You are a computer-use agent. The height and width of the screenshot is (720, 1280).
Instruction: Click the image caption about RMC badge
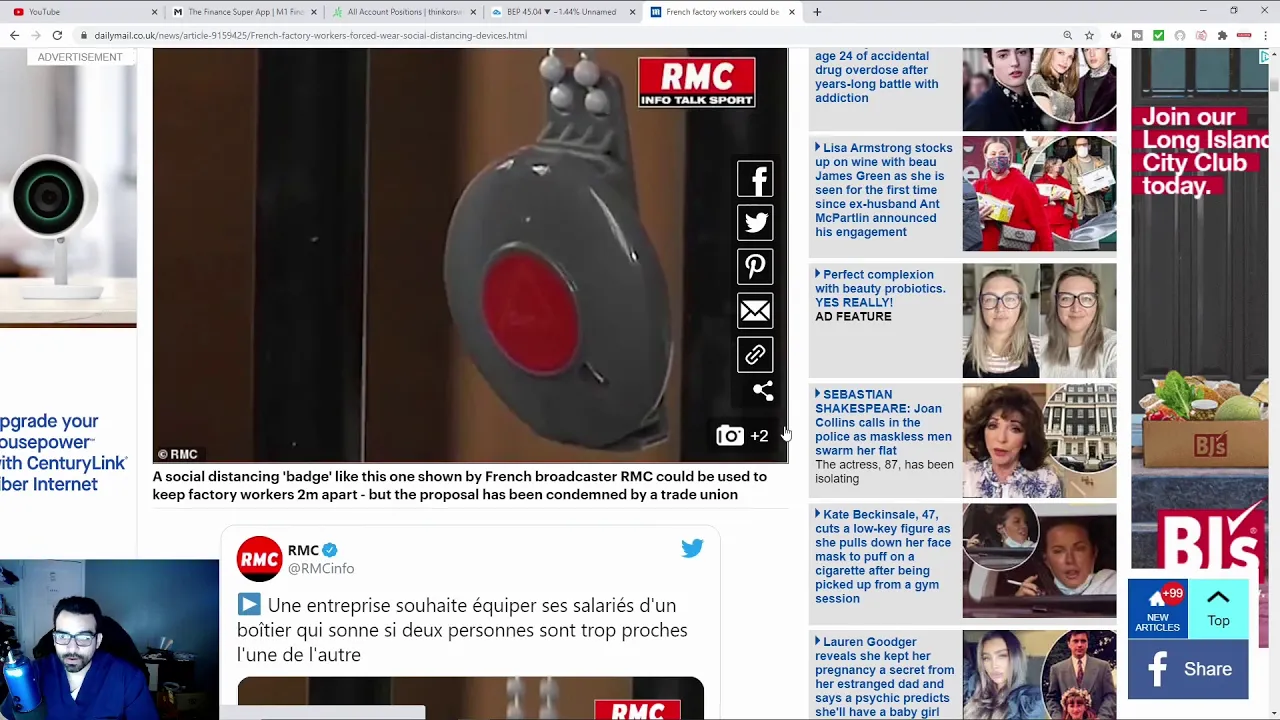tap(460, 485)
